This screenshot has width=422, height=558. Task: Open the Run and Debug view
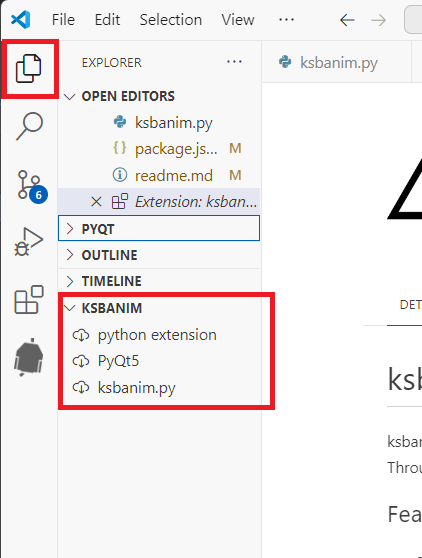(28, 242)
